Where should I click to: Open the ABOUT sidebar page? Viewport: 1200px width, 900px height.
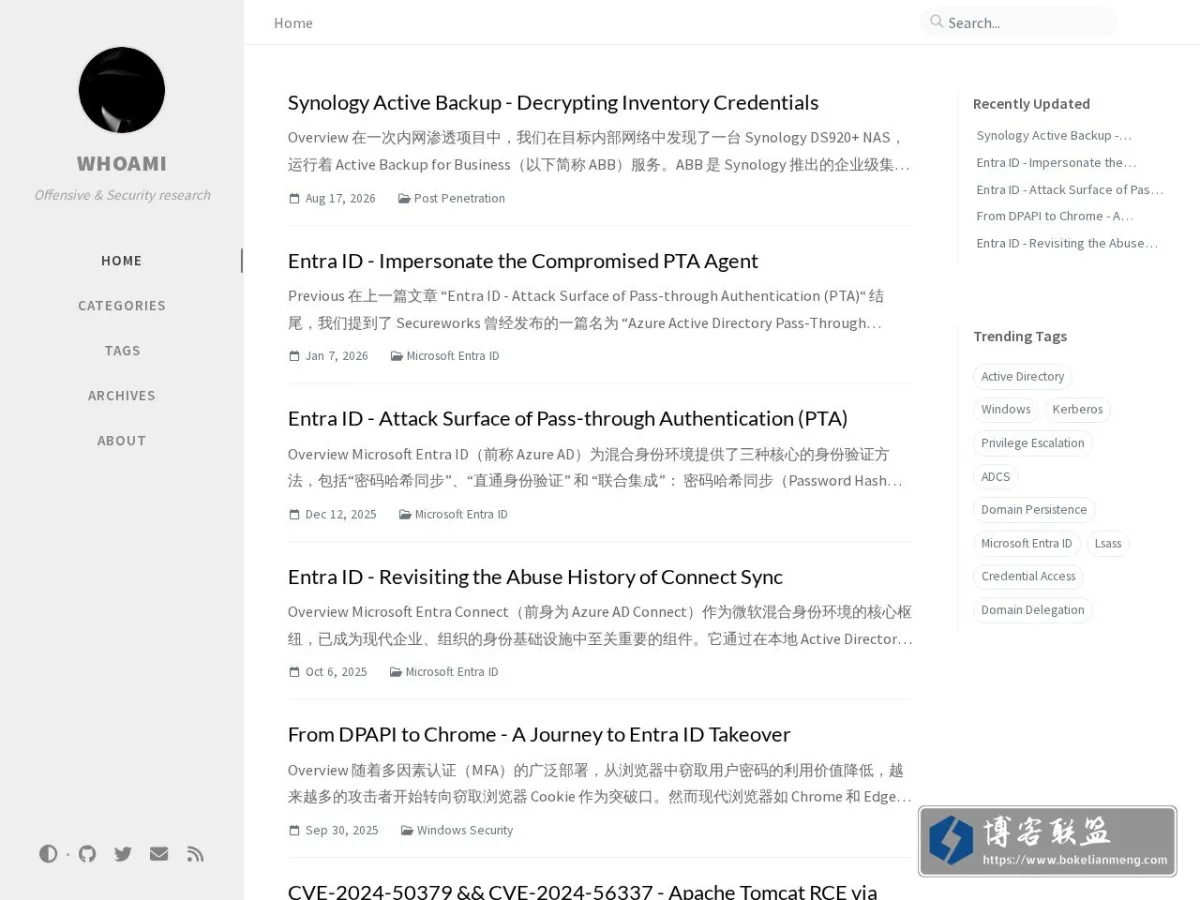click(x=122, y=440)
